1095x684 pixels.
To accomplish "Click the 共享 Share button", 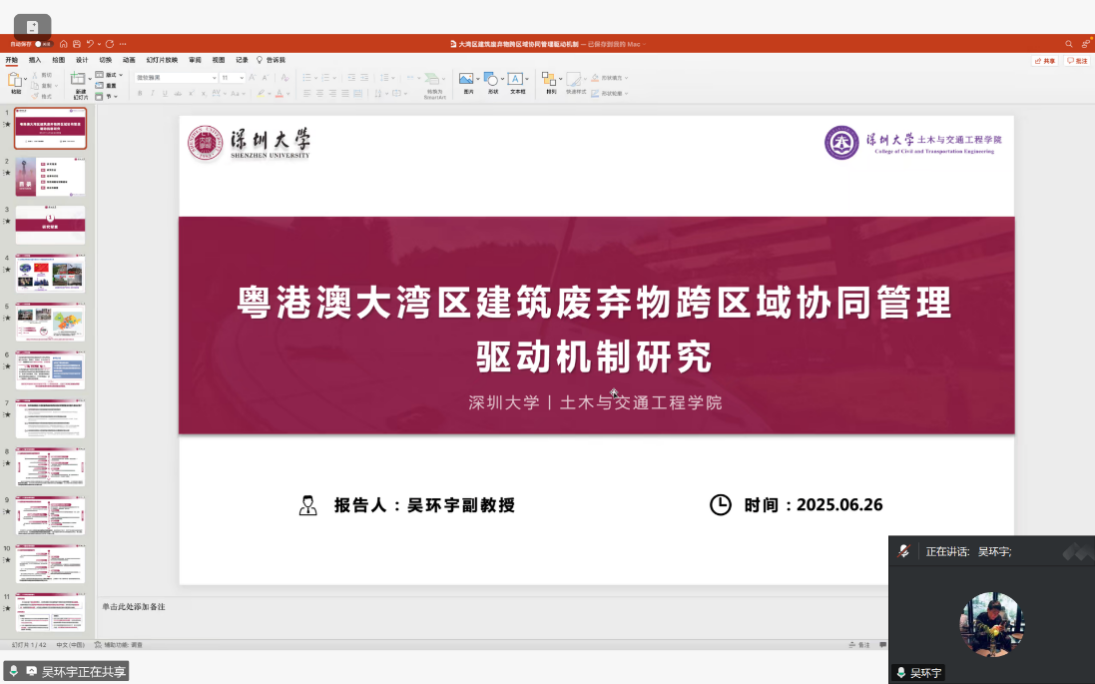I will [x=1045, y=61].
